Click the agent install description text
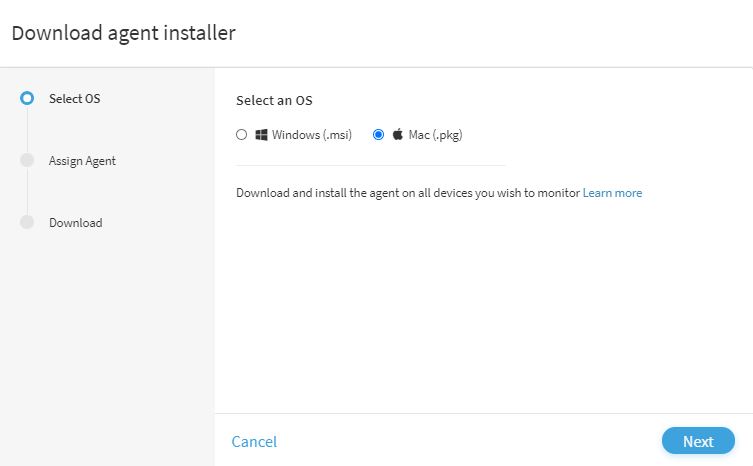The height and width of the screenshot is (466, 753). 408,193
